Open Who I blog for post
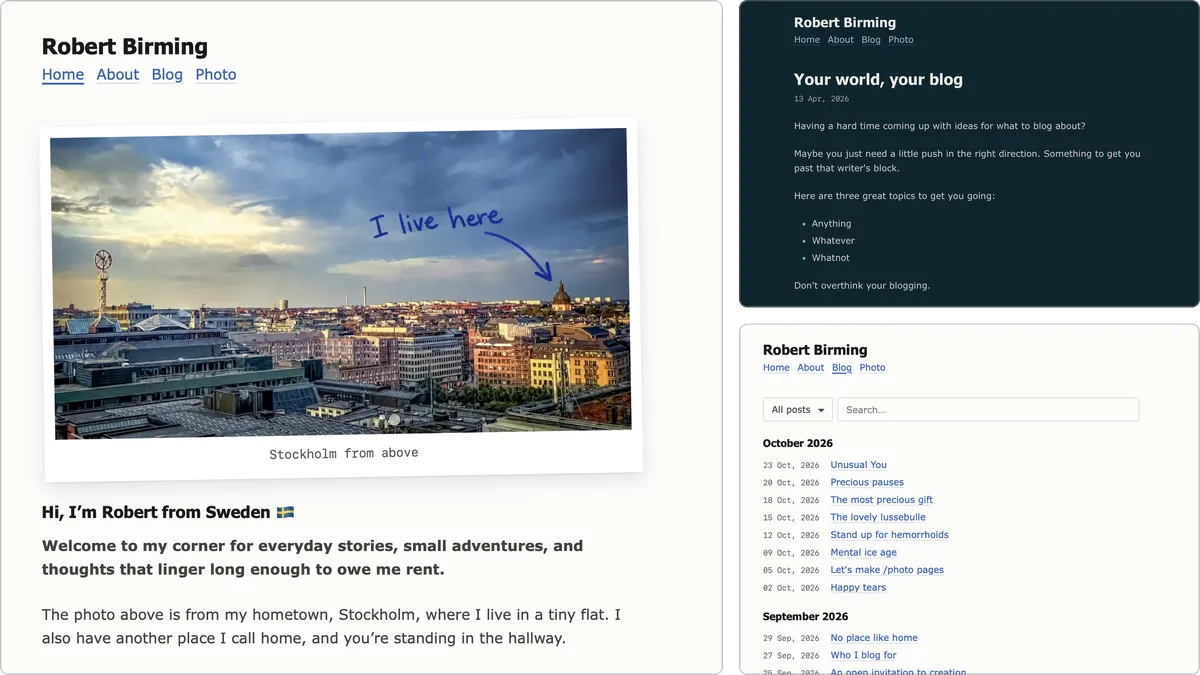The width and height of the screenshot is (1200, 675). pos(863,655)
